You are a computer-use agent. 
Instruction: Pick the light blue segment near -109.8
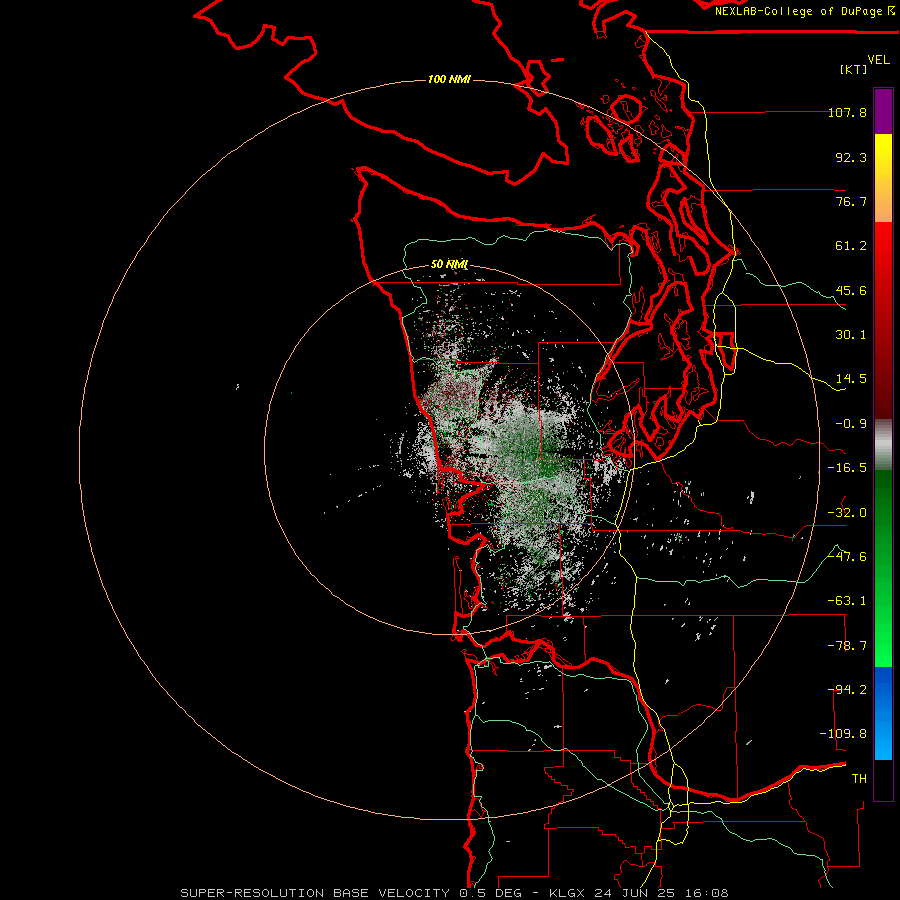point(883,738)
